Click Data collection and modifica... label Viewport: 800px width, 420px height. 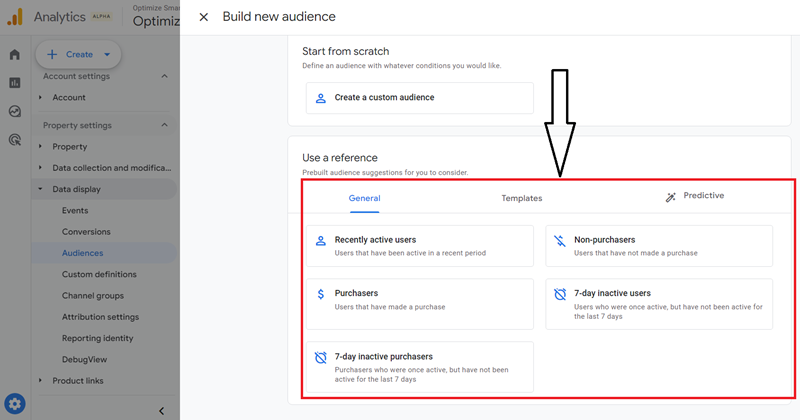coord(112,168)
